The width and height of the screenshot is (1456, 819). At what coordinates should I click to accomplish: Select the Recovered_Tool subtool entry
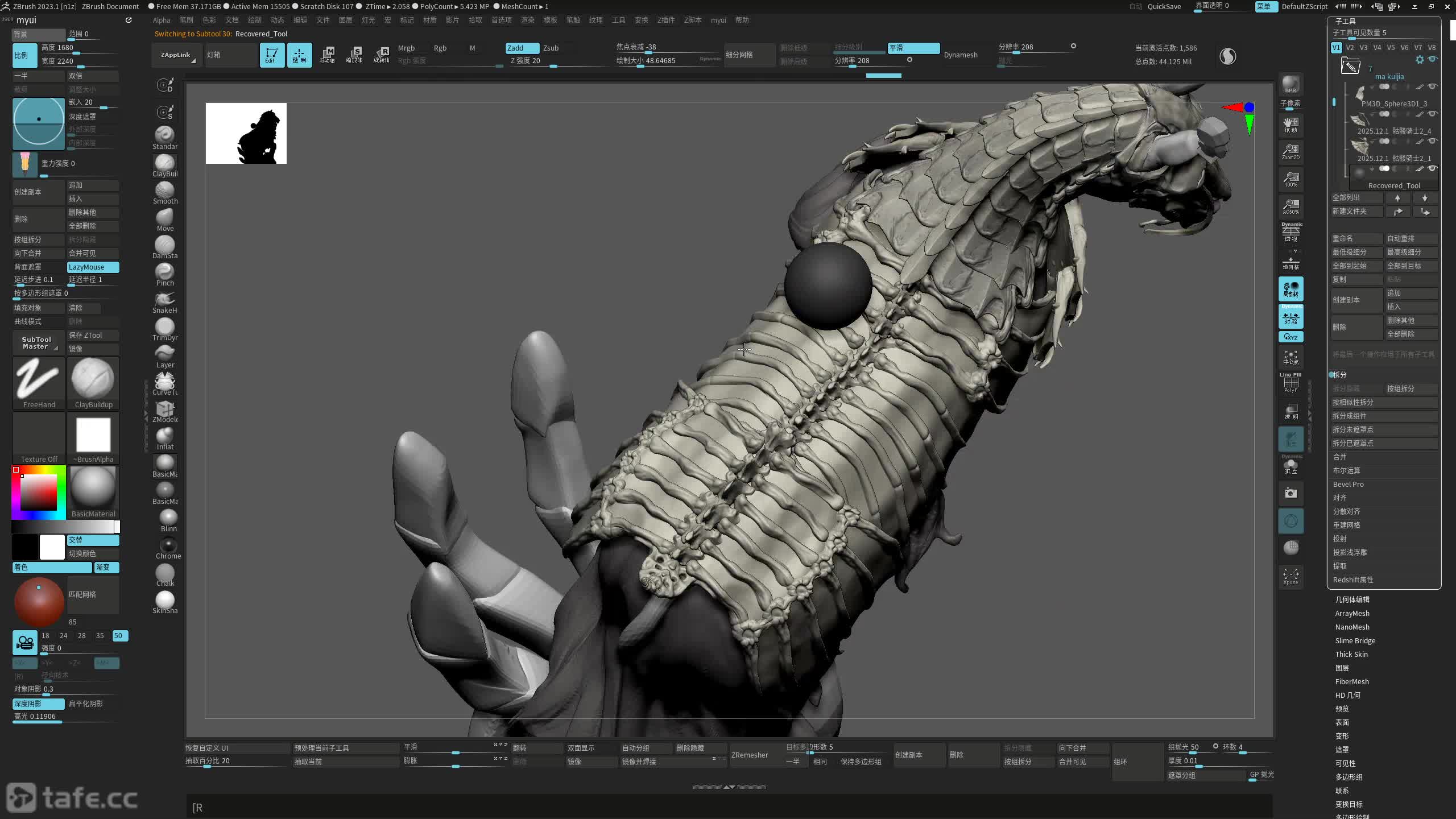point(1393,185)
